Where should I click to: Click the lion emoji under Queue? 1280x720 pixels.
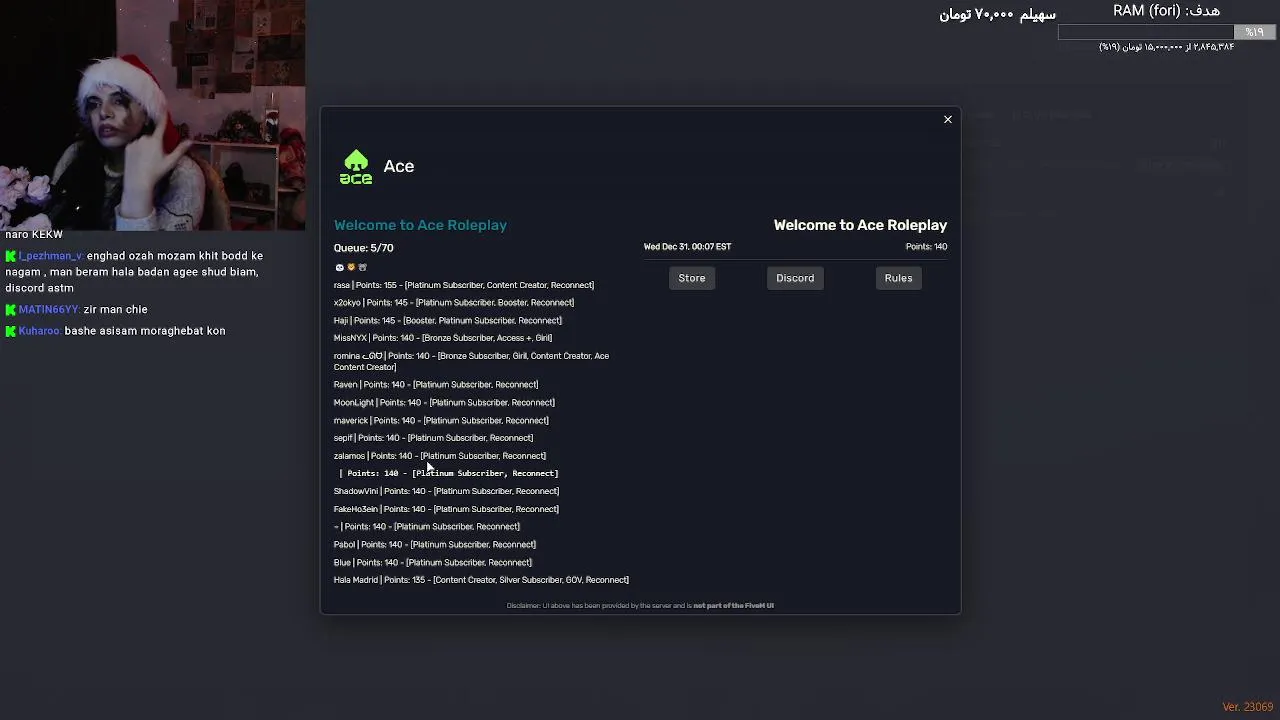click(351, 267)
